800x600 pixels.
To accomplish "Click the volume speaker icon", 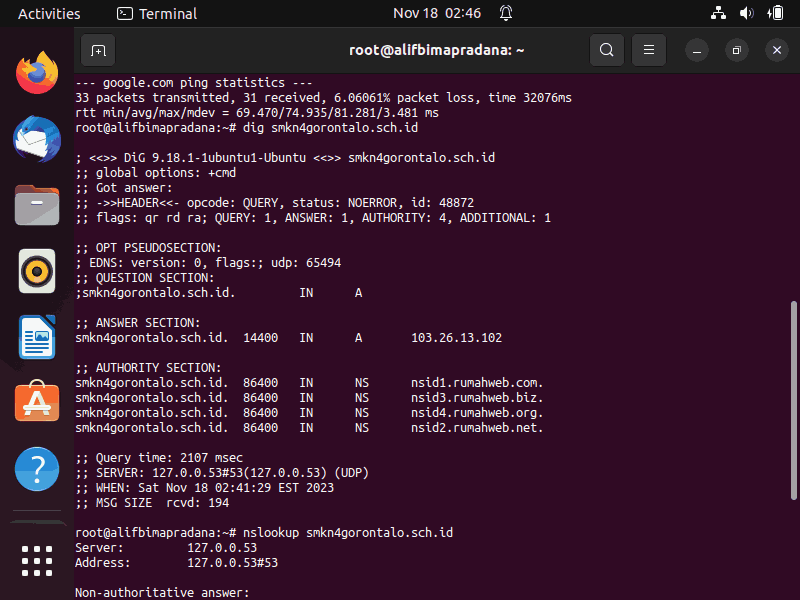I will click(x=746, y=13).
